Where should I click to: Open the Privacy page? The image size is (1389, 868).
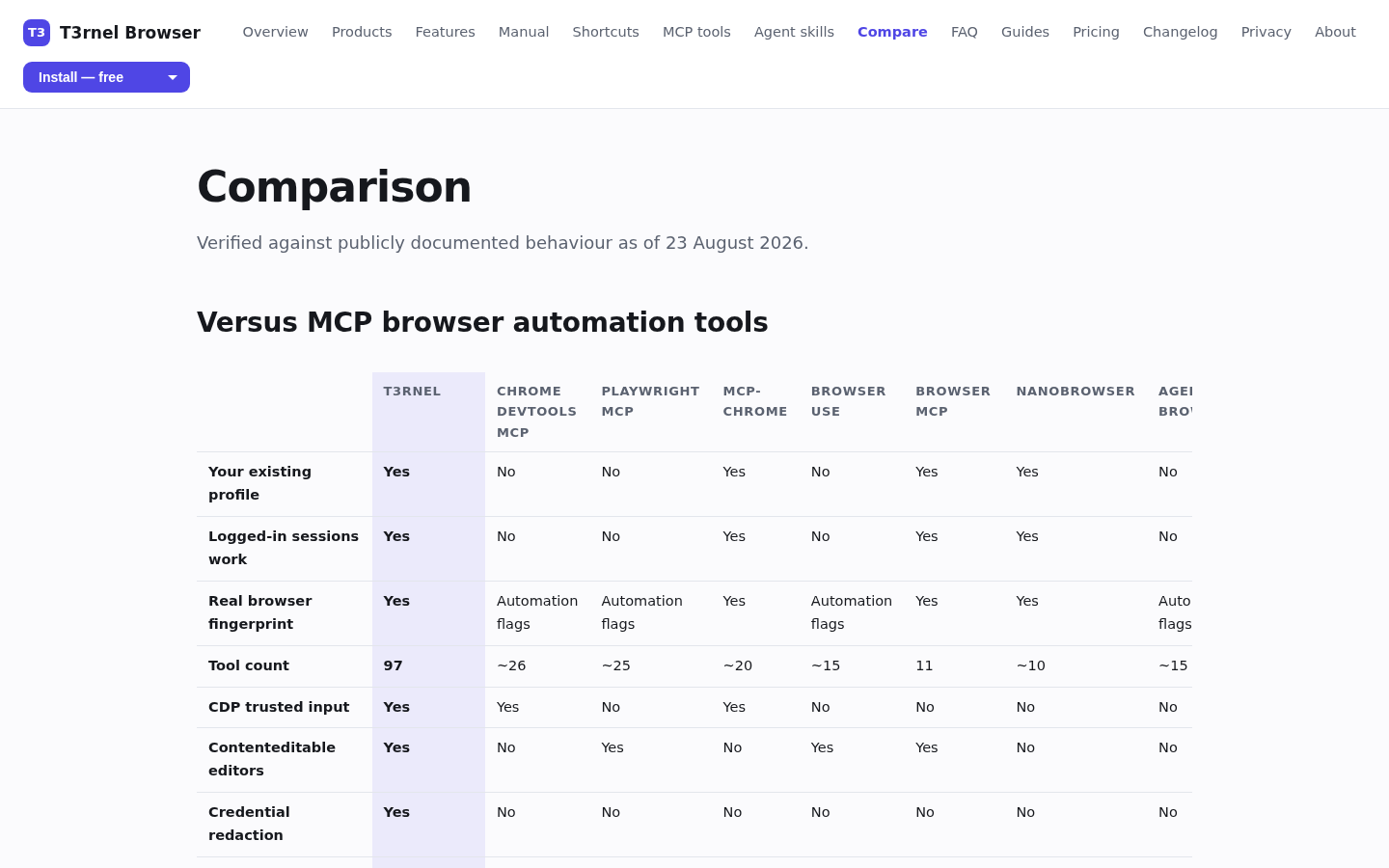(1266, 32)
